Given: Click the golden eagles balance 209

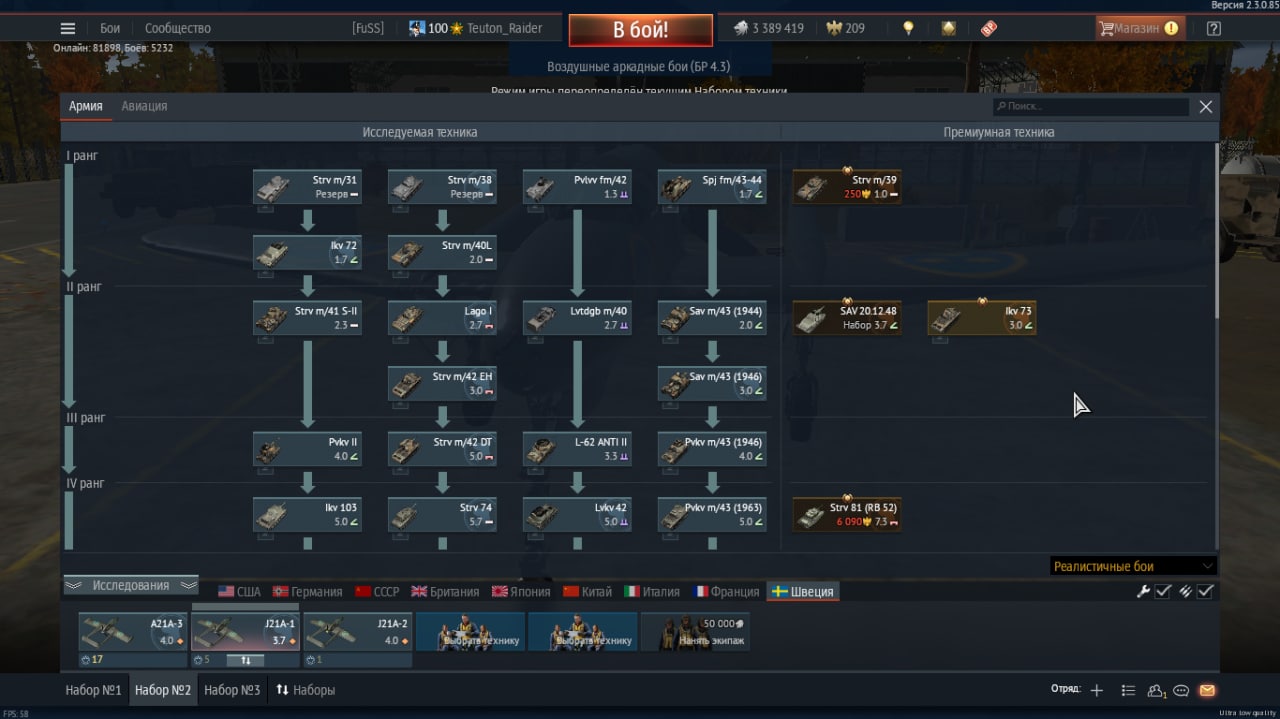Looking at the screenshot, I should pyautogui.click(x=846, y=28).
